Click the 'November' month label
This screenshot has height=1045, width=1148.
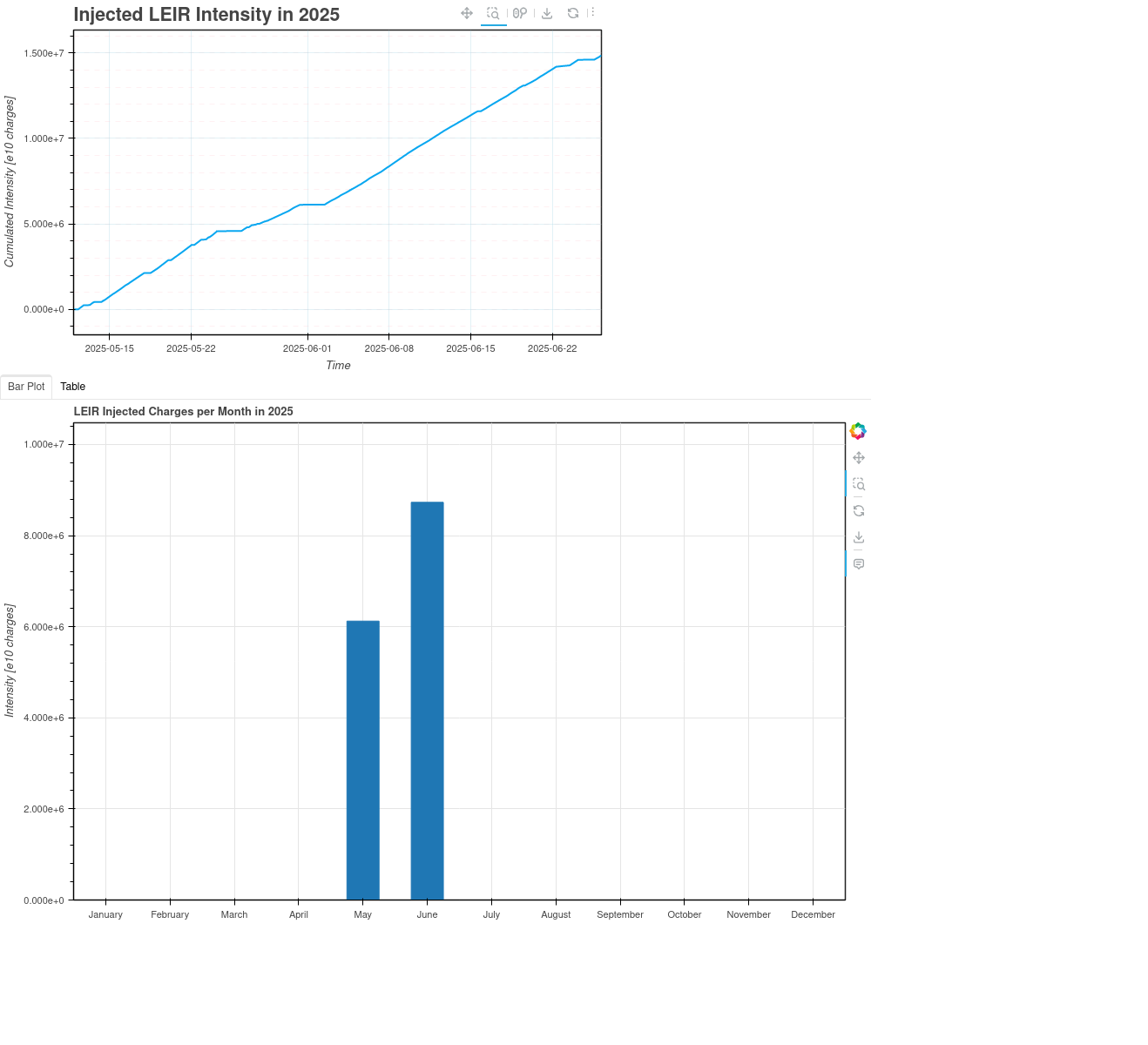tap(749, 914)
